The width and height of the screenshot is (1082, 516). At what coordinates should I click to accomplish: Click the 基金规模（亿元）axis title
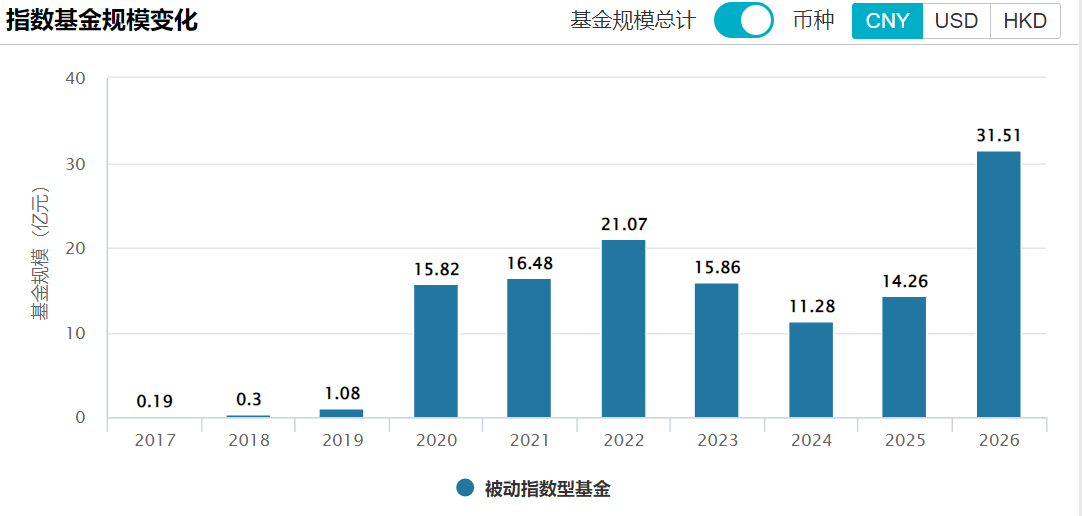(39, 252)
